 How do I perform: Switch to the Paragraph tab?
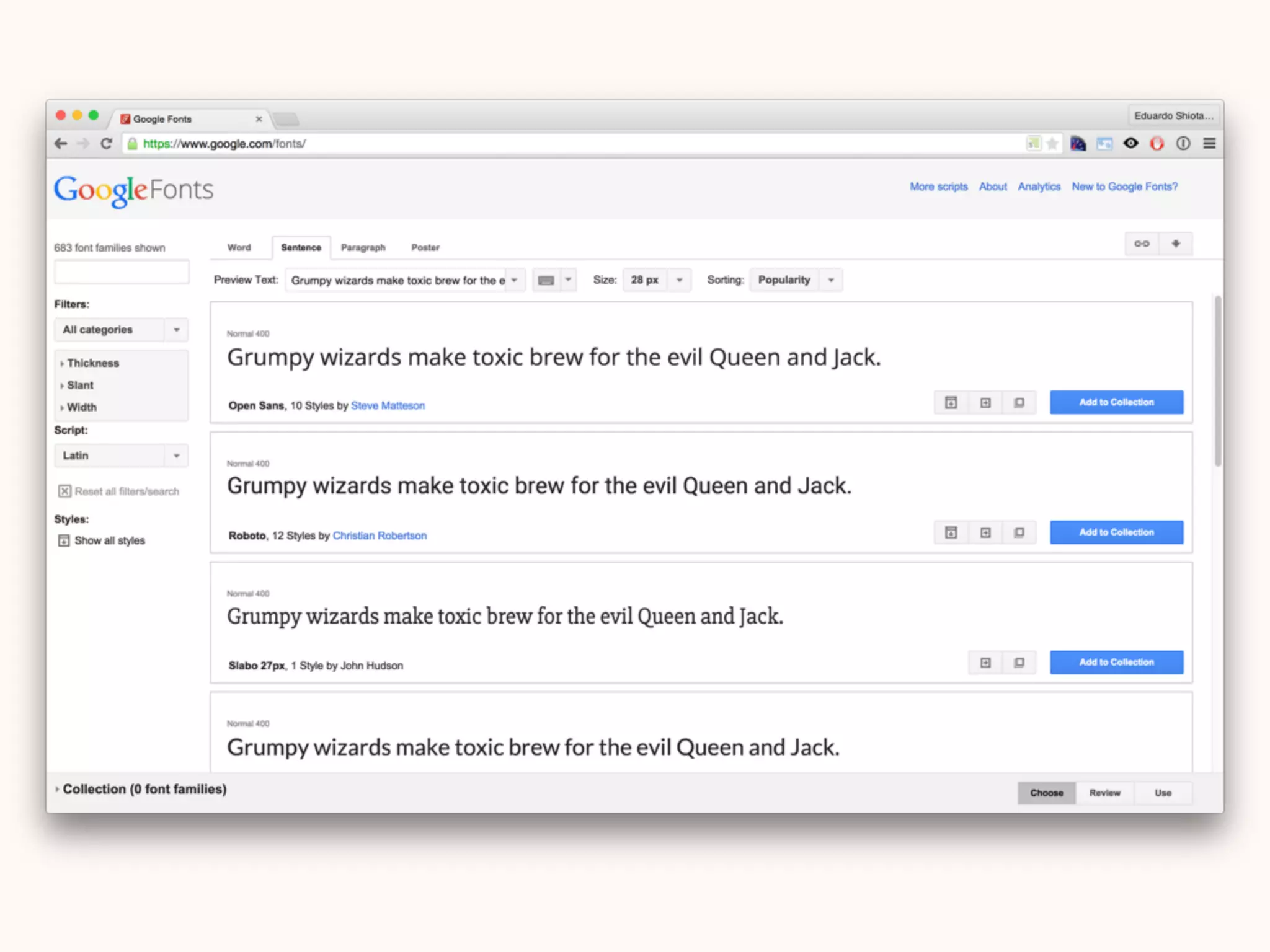pyautogui.click(x=363, y=247)
